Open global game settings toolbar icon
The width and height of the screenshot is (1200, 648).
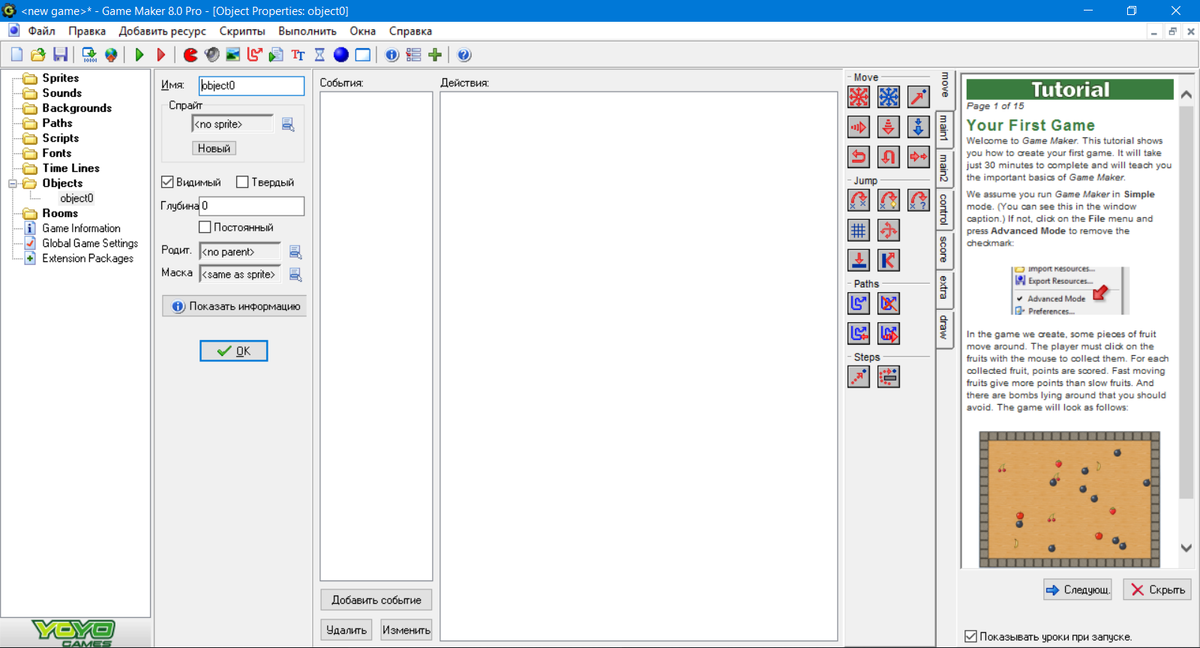coord(413,54)
